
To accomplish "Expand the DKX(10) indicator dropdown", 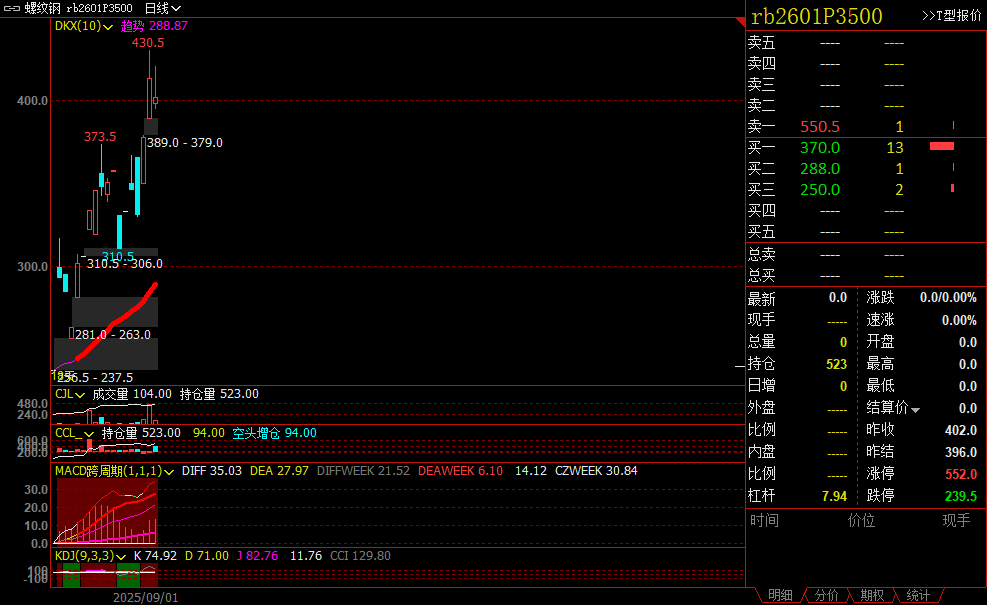I will point(111,26).
